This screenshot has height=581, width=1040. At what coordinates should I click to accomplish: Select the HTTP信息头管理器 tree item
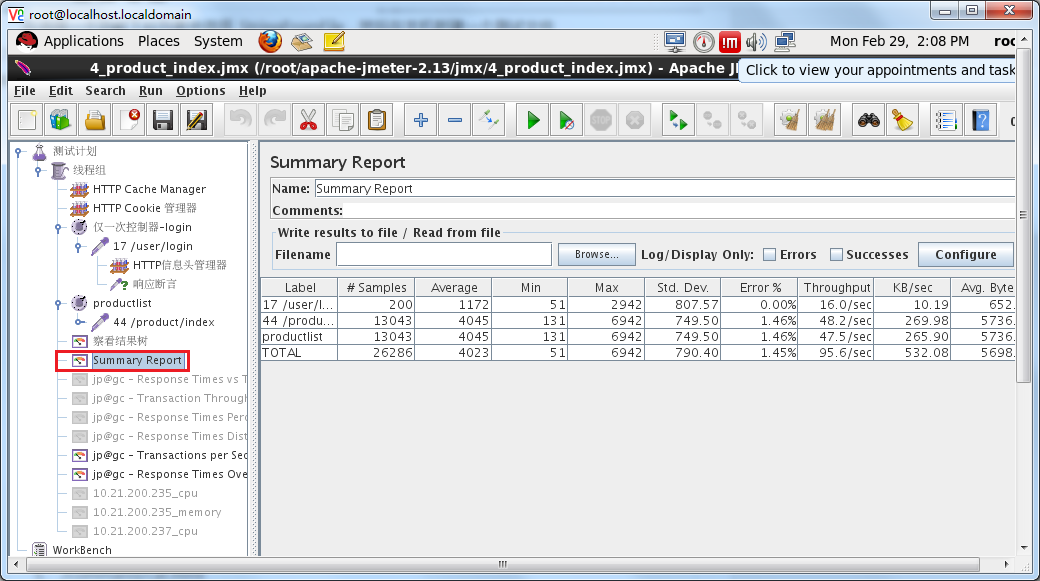pos(180,265)
